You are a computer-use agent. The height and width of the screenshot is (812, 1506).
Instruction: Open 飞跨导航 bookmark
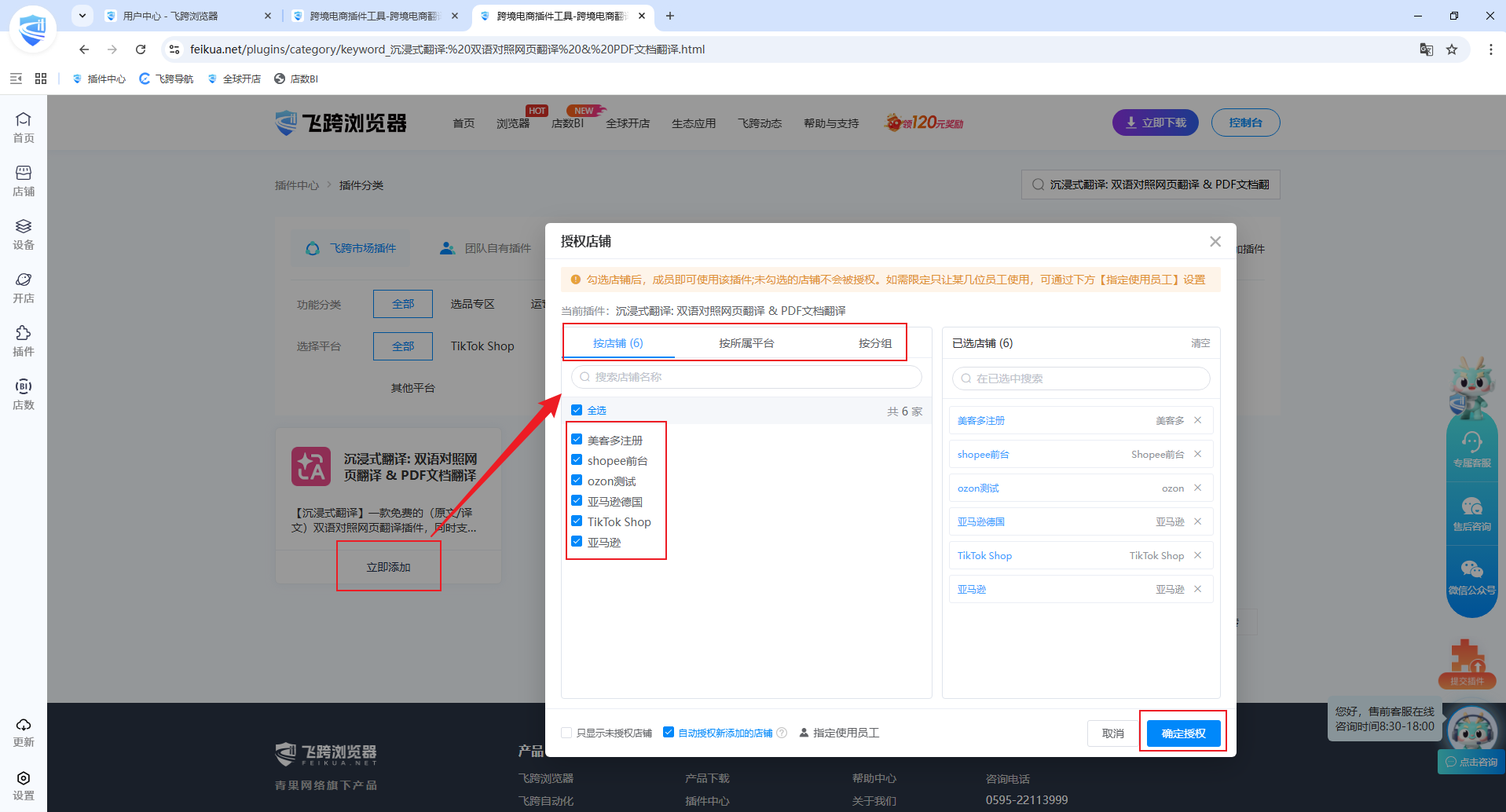(167, 79)
